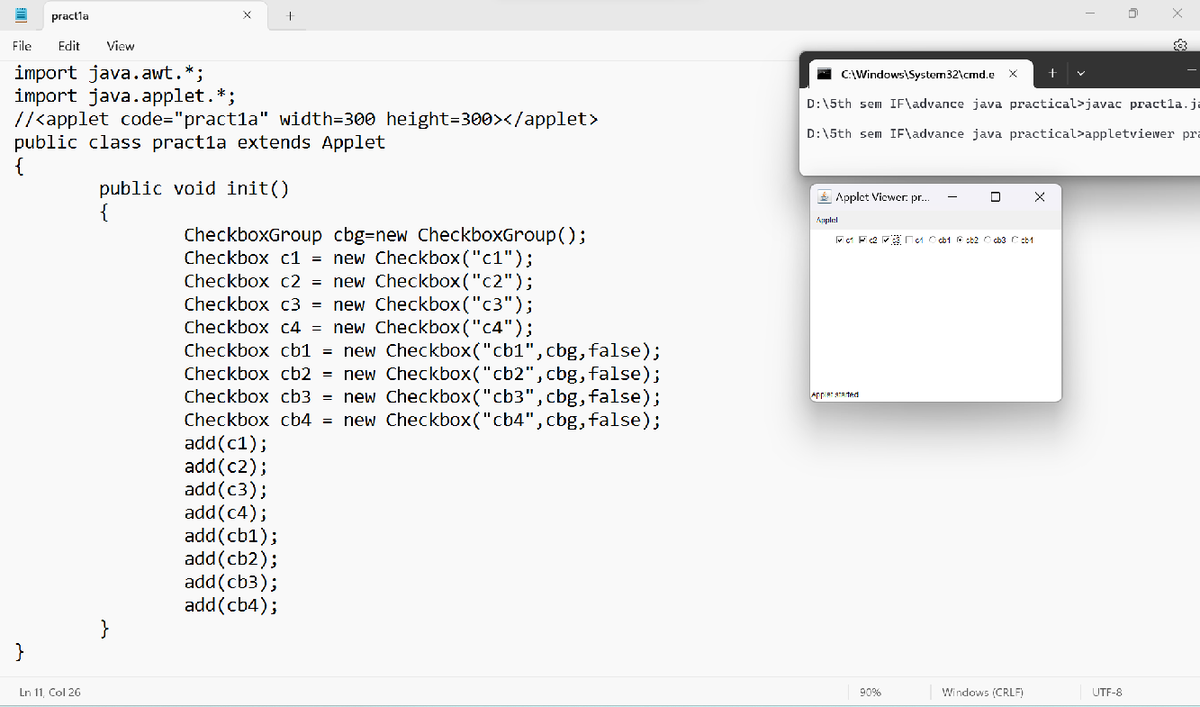Open Notepad settings via the gear icon
This screenshot has height=707, width=1200.
tap(1180, 45)
